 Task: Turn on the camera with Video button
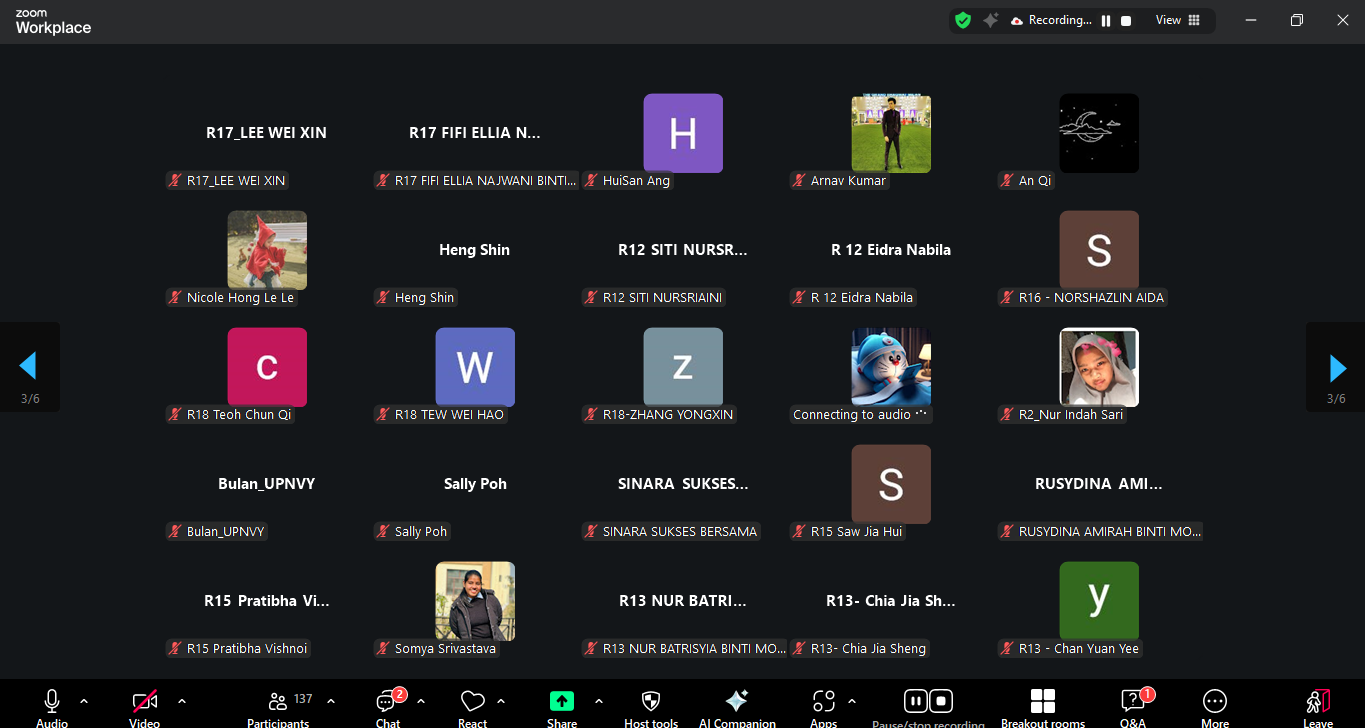point(145,702)
